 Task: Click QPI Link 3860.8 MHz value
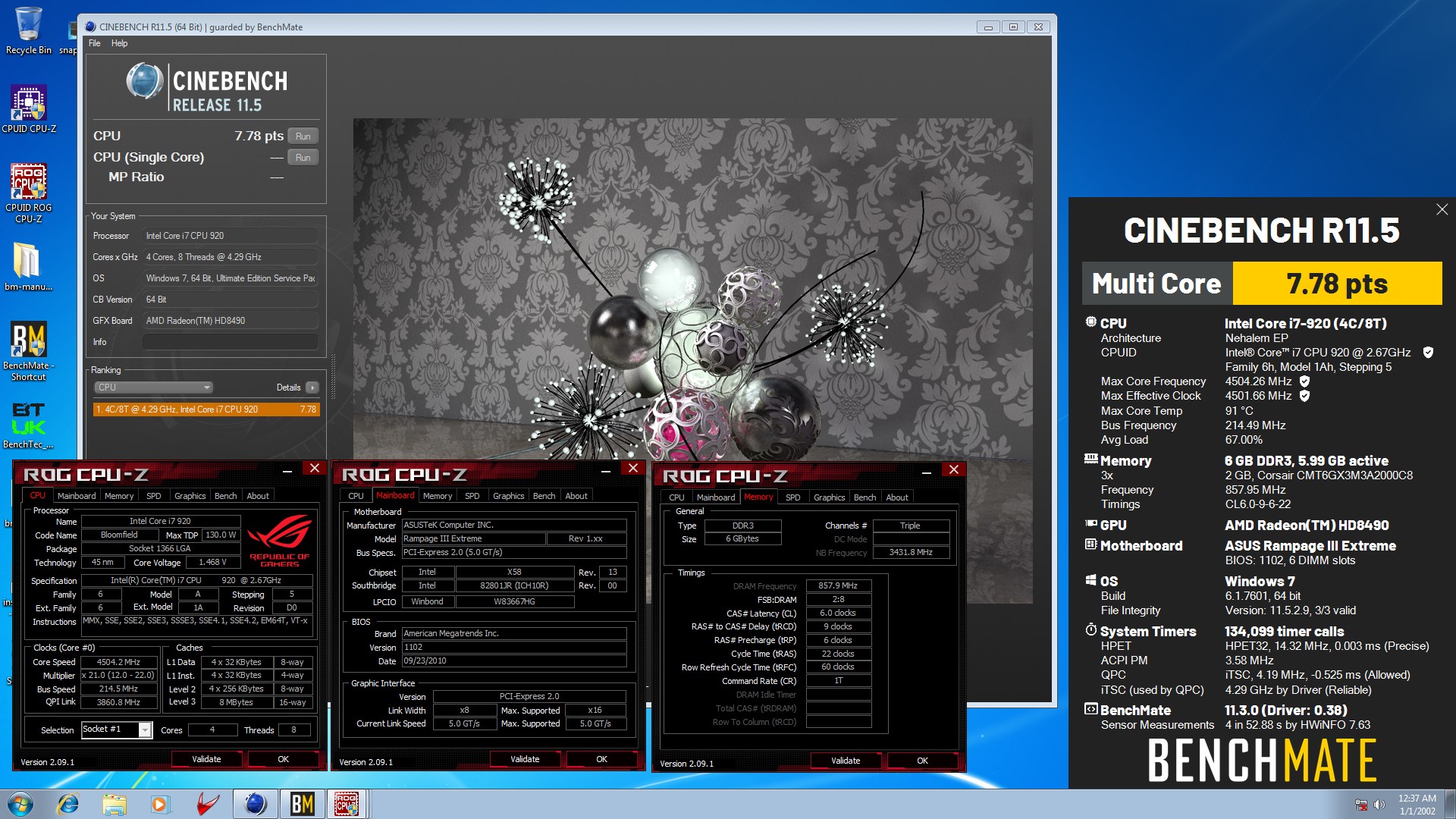[x=118, y=702]
